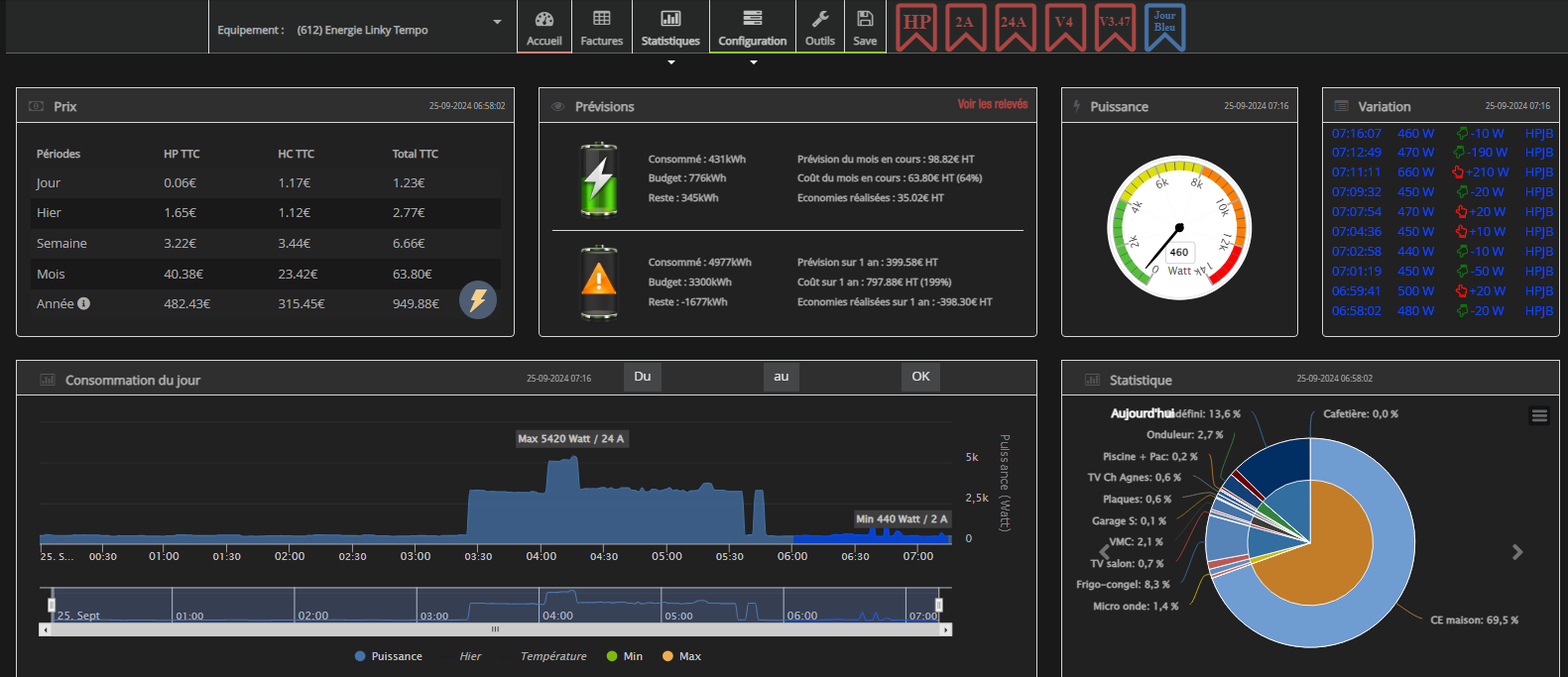Open the Accueil dashboard icon
The width and height of the screenshot is (1568, 677).
pyautogui.click(x=543, y=19)
